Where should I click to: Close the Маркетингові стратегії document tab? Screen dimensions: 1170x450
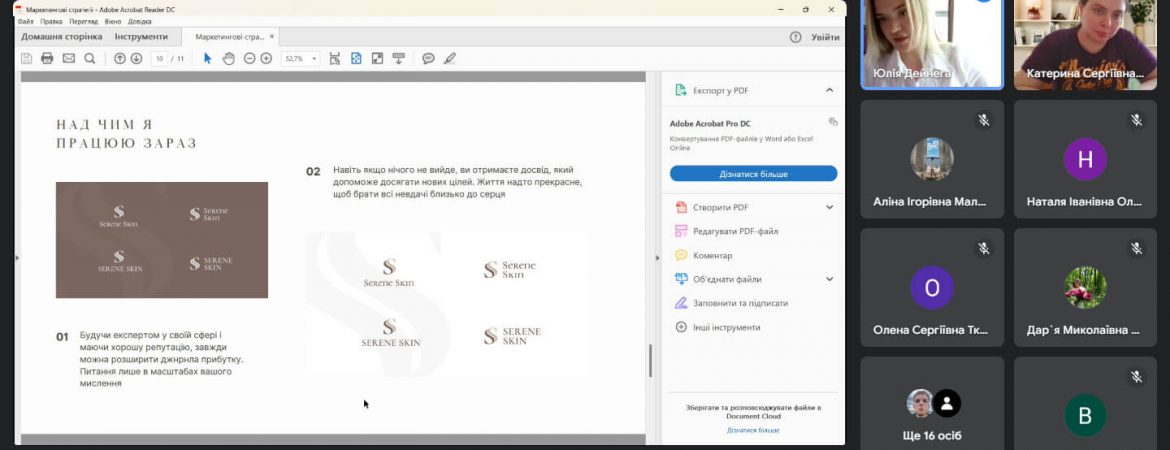click(x=272, y=37)
